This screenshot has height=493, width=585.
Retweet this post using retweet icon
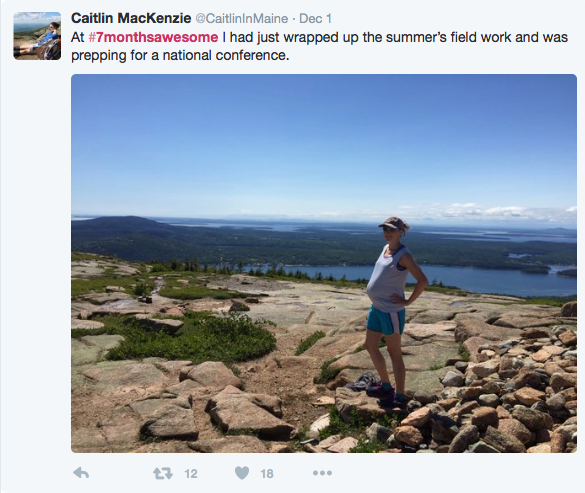[163, 473]
